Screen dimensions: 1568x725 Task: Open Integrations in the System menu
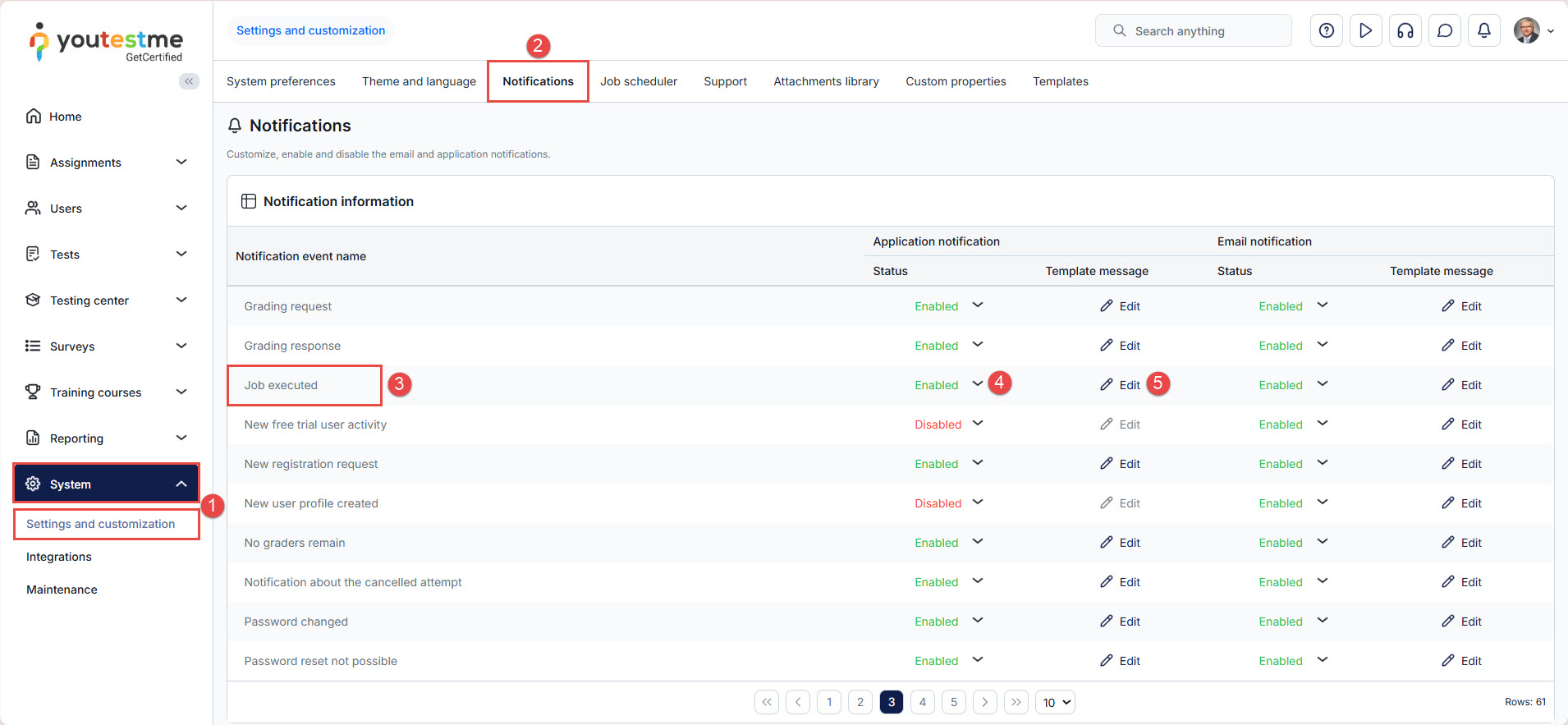59,557
